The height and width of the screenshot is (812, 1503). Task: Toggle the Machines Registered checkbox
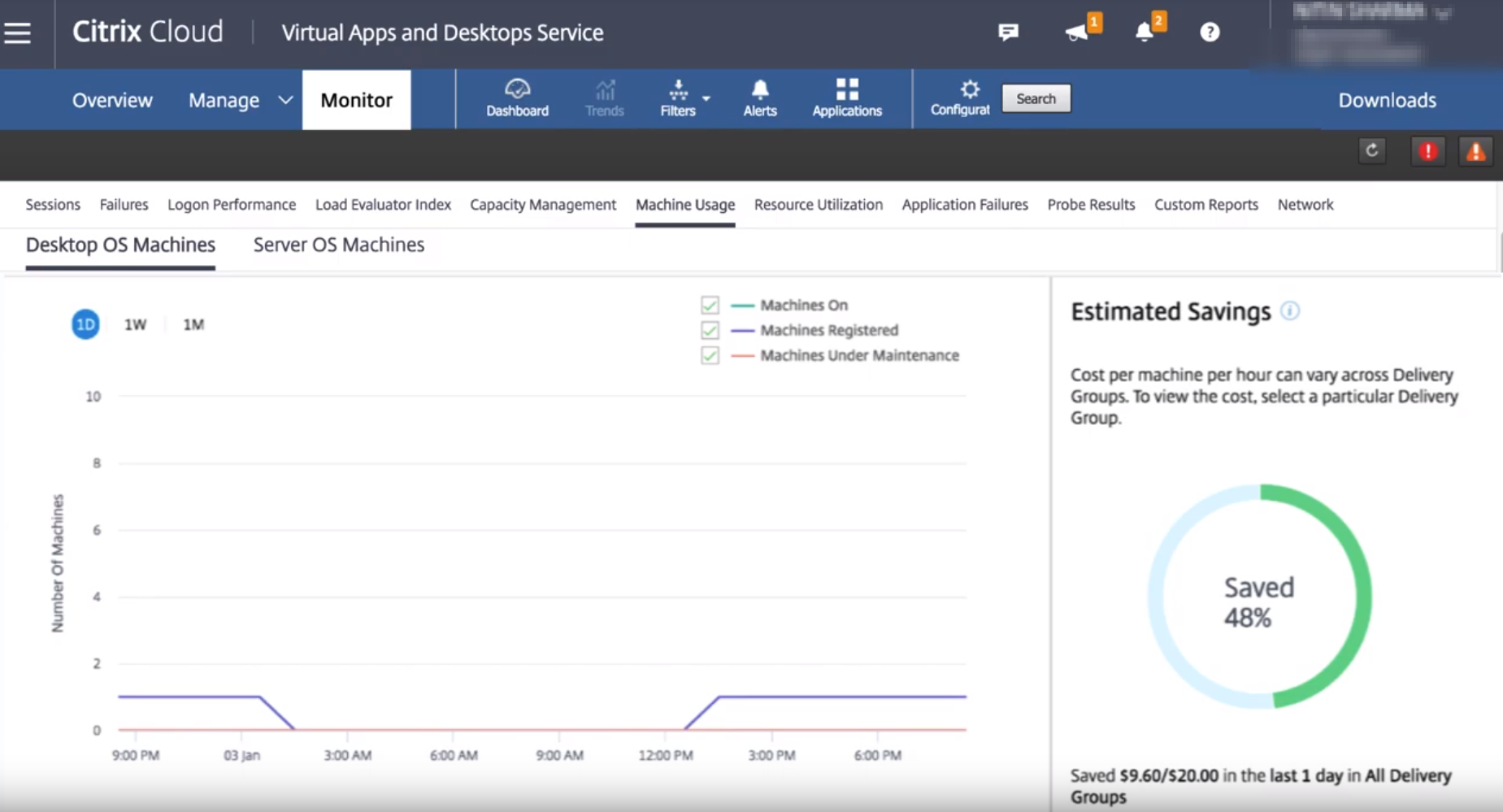[710, 331]
